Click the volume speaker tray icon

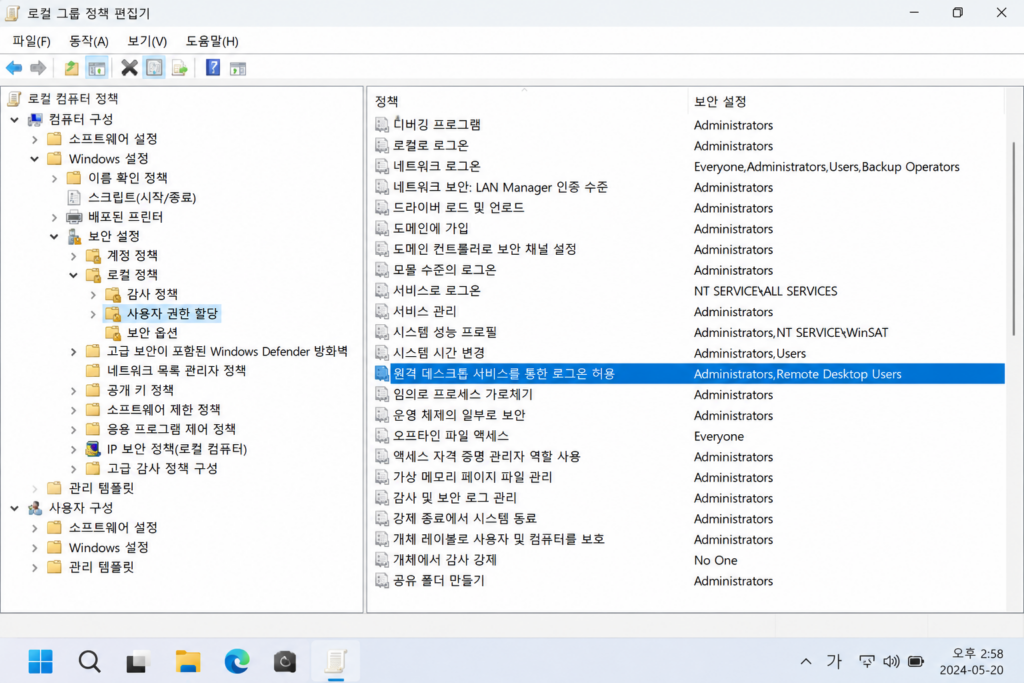(x=891, y=661)
